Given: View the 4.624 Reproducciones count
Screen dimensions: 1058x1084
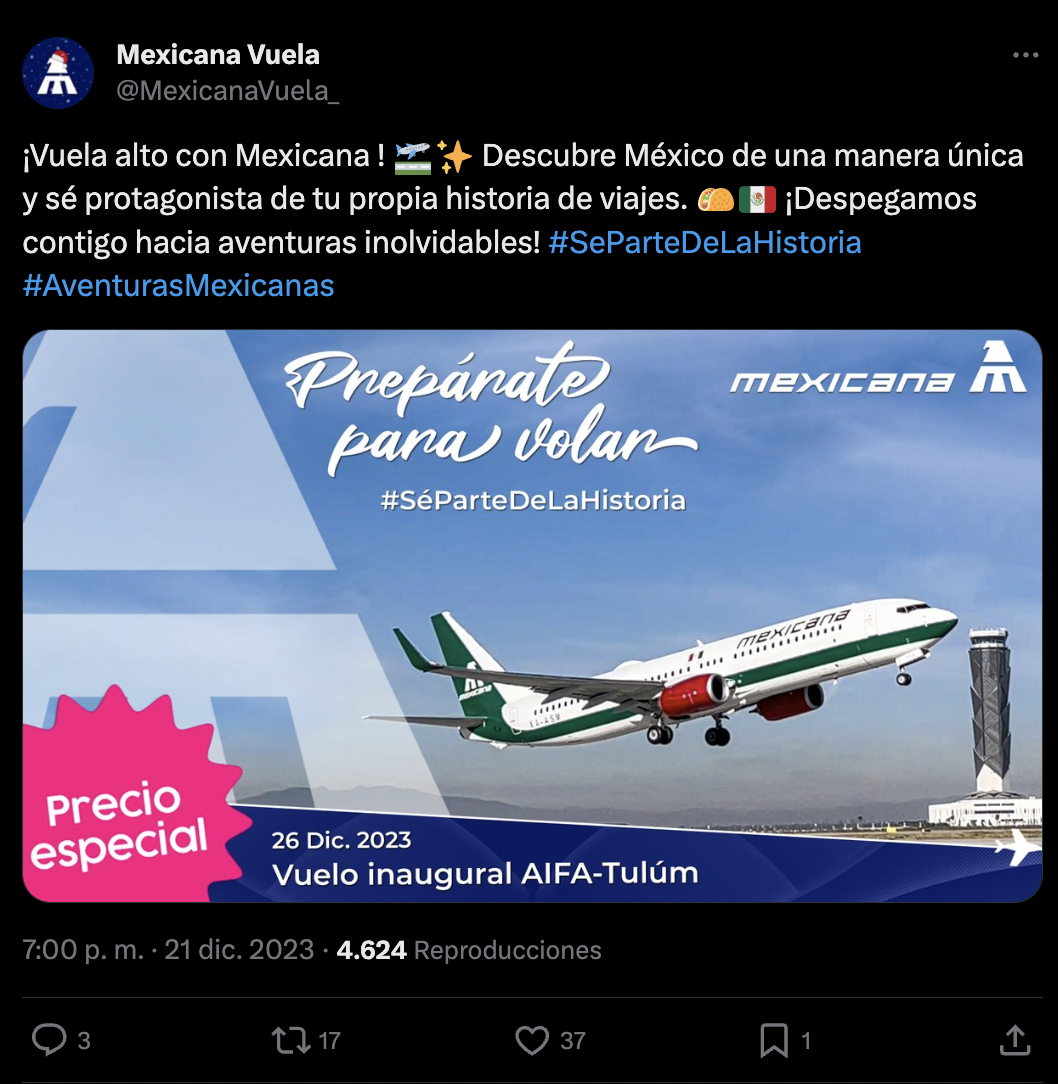Looking at the screenshot, I should 469,950.
